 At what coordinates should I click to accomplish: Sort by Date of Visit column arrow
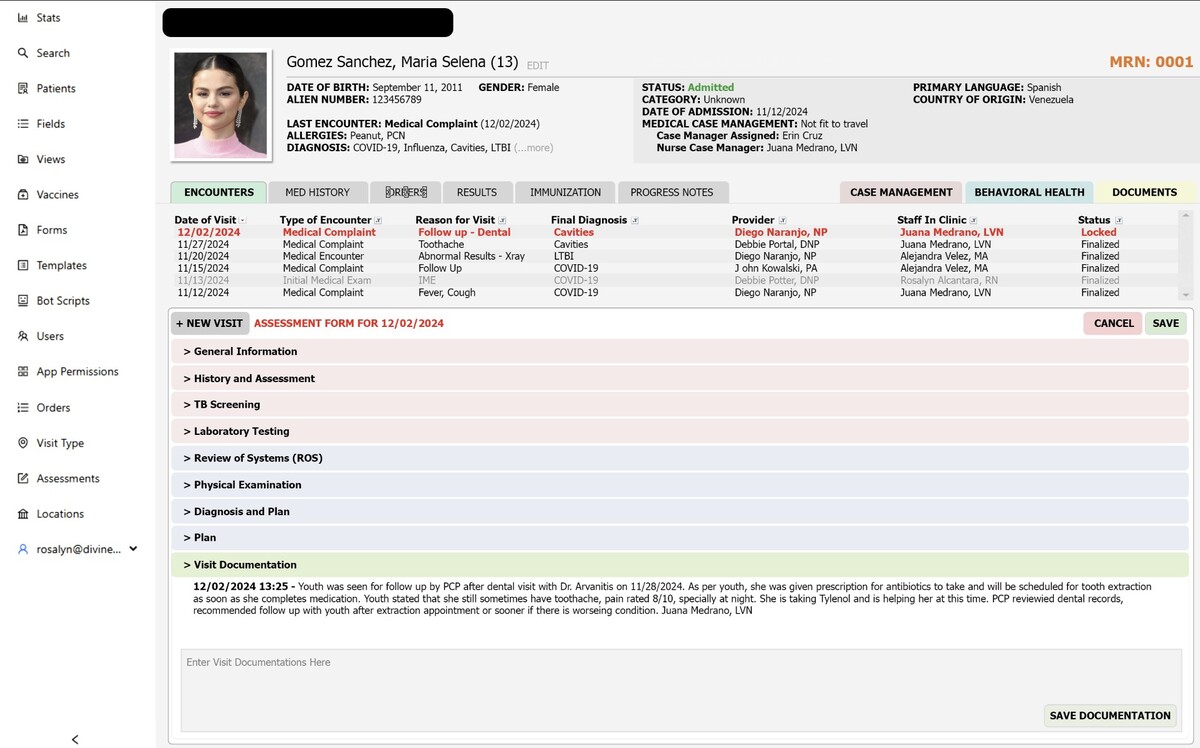(x=243, y=221)
